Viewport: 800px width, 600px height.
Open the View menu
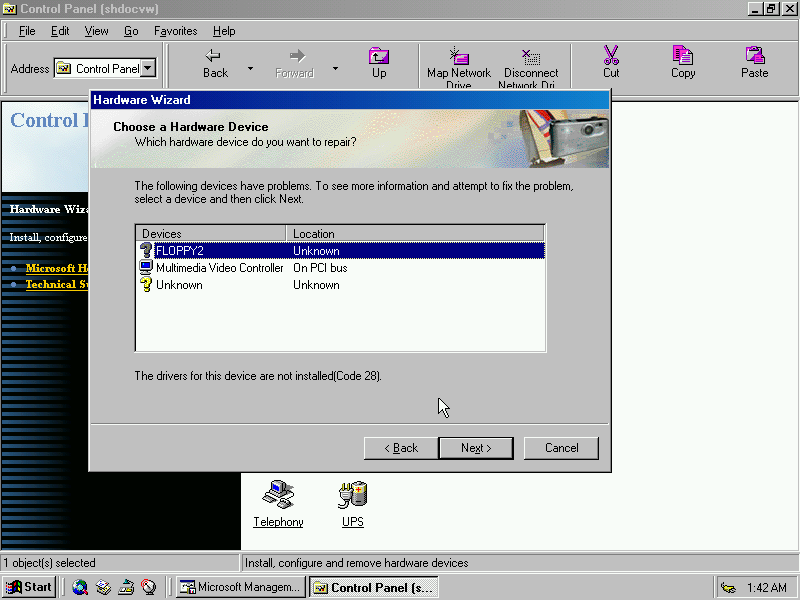coord(96,31)
